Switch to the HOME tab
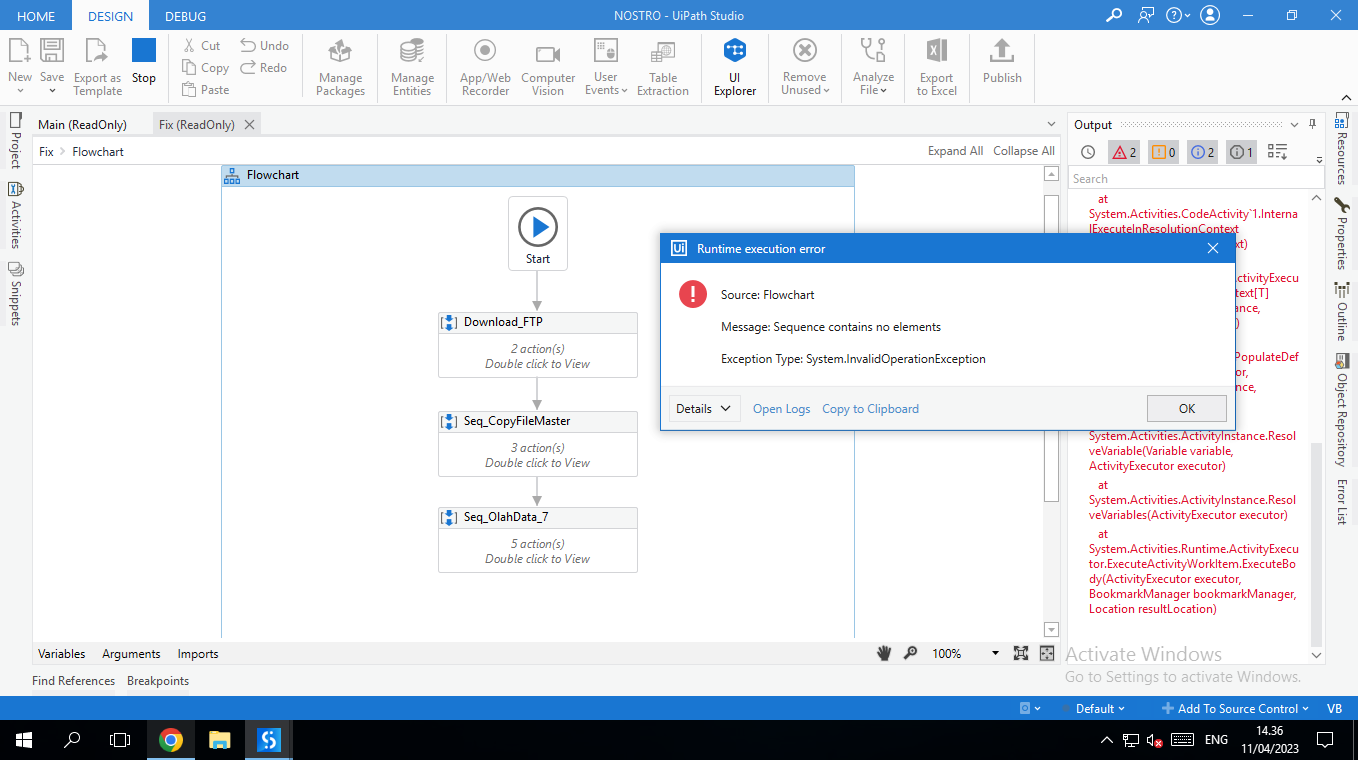 pos(36,16)
